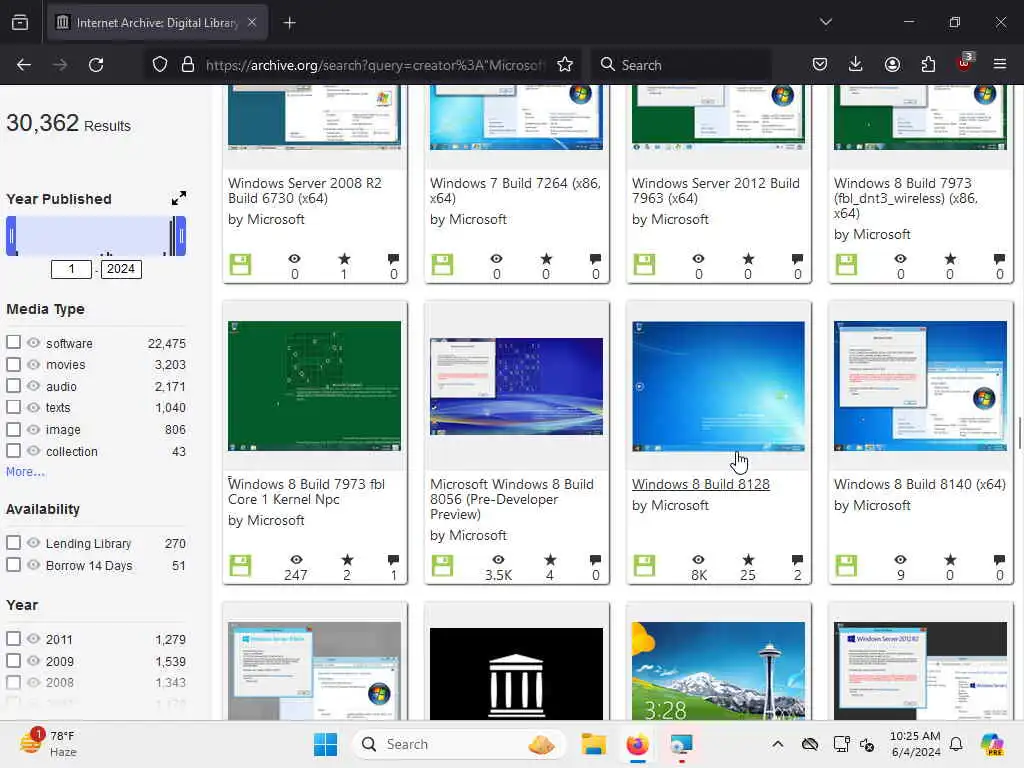
Task: Hide 2011 results with eye icon
Action: (x=33, y=639)
